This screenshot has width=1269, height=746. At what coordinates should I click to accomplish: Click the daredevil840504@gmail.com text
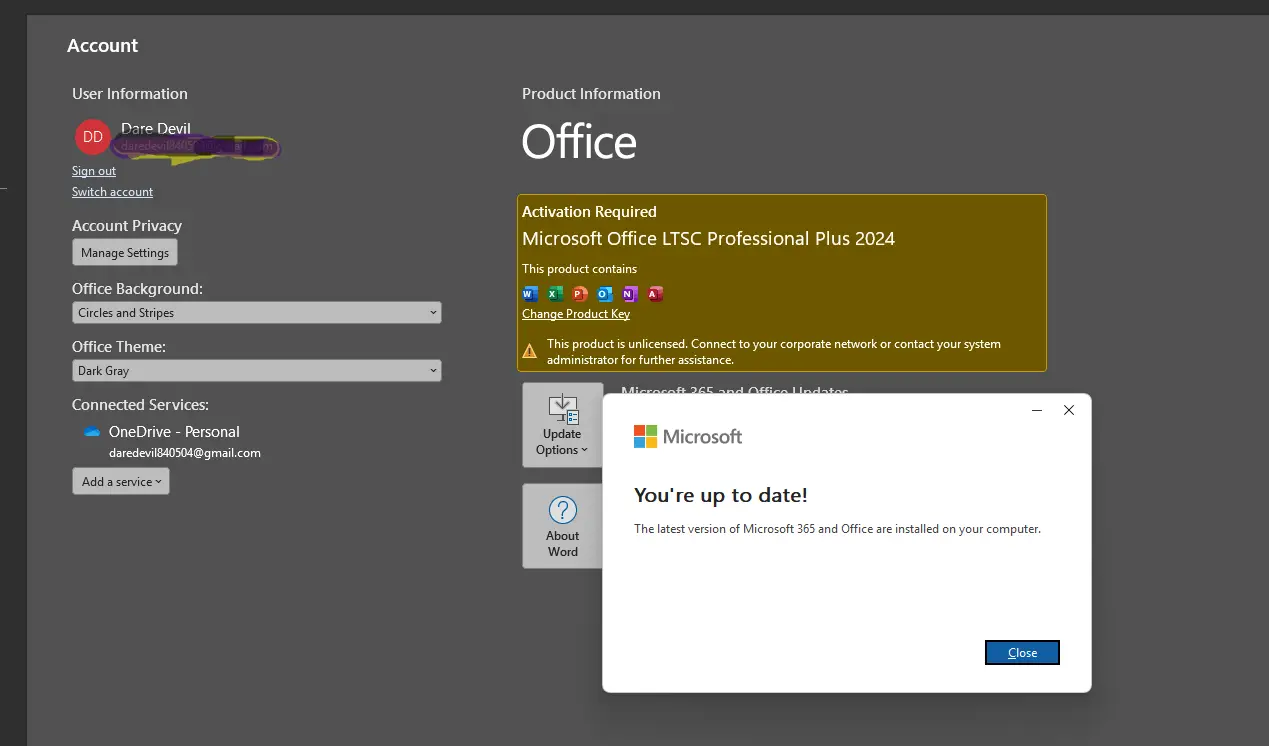[185, 453]
